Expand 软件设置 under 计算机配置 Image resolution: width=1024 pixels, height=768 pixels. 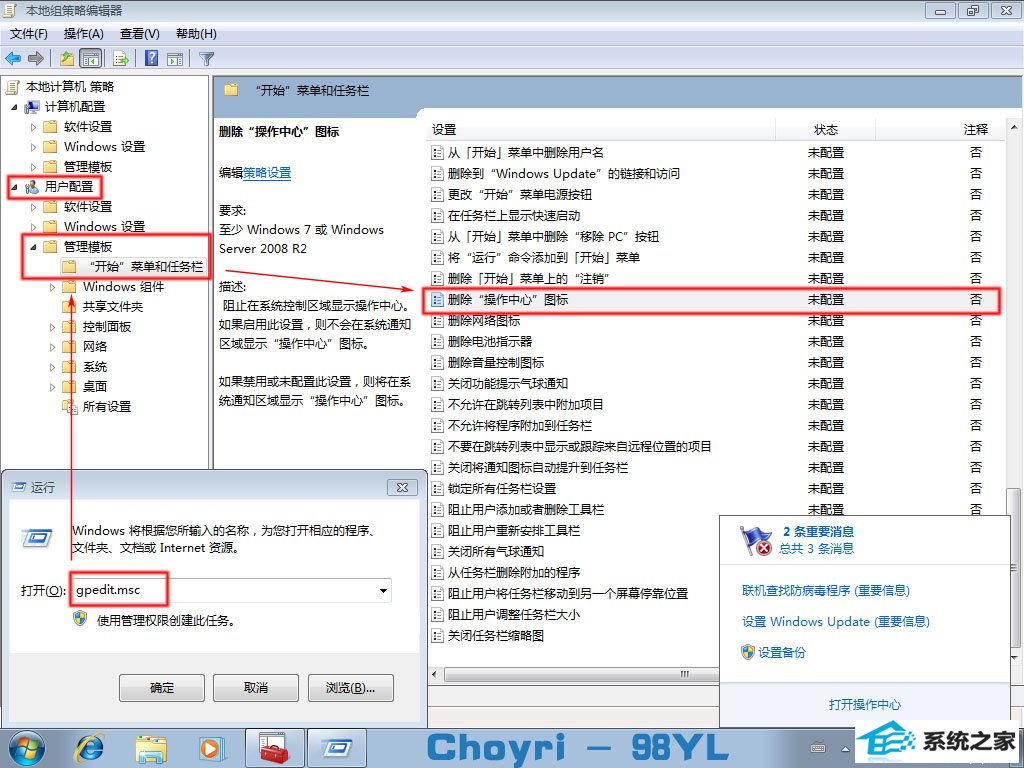pyautogui.click(x=33, y=127)
